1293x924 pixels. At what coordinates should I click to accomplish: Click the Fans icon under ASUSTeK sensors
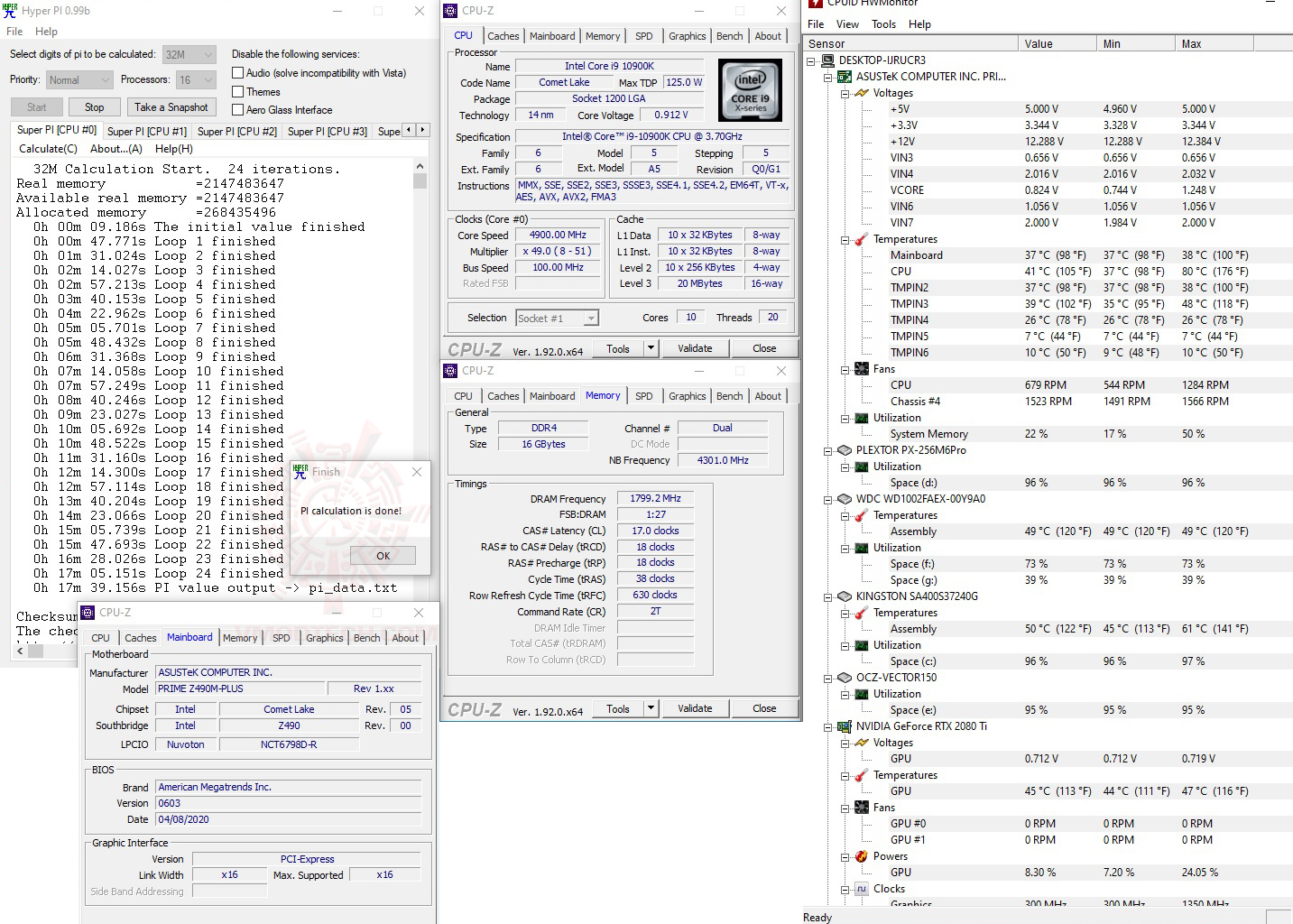tap(860, 369)
